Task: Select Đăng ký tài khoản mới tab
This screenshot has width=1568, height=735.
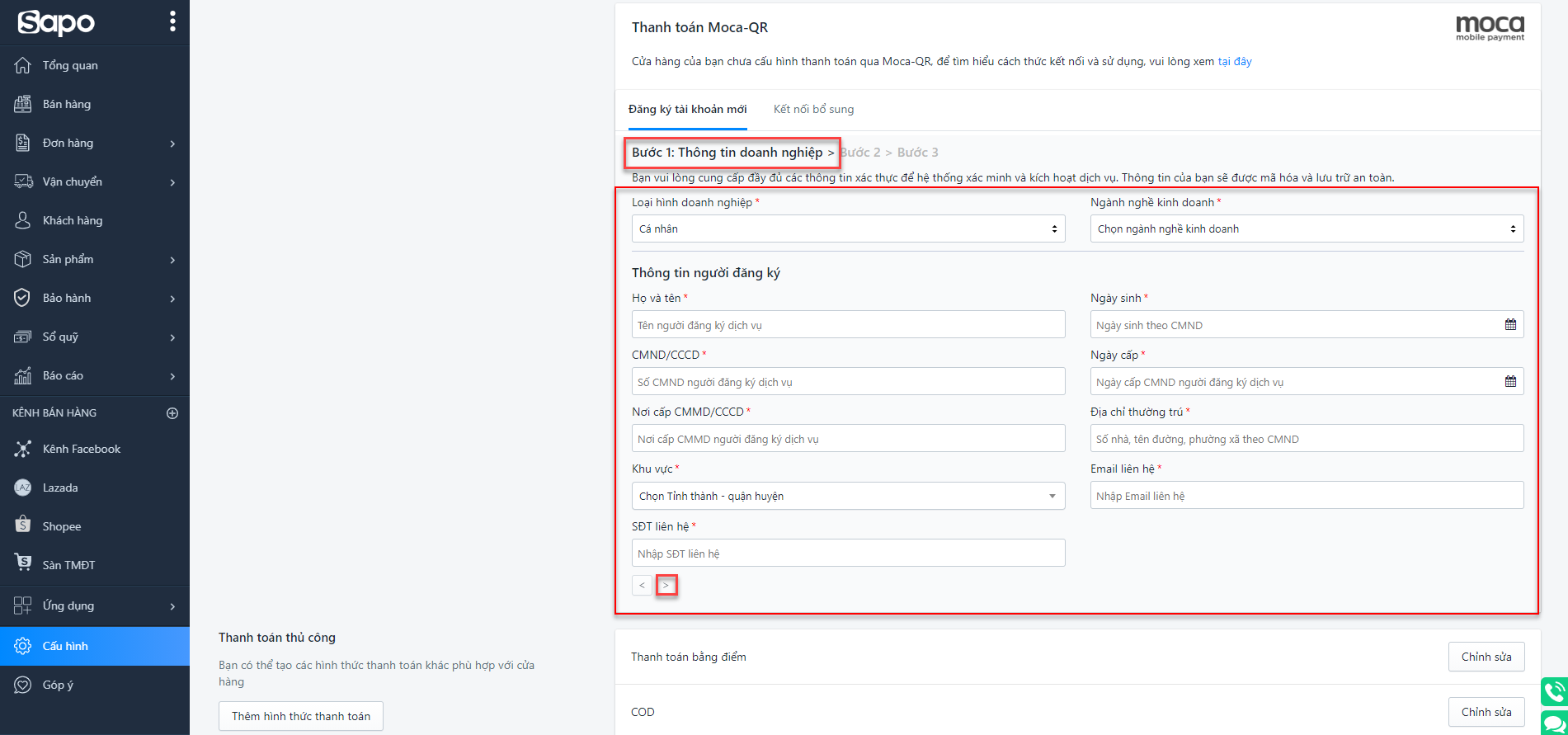Action: [x=687, y=110]
